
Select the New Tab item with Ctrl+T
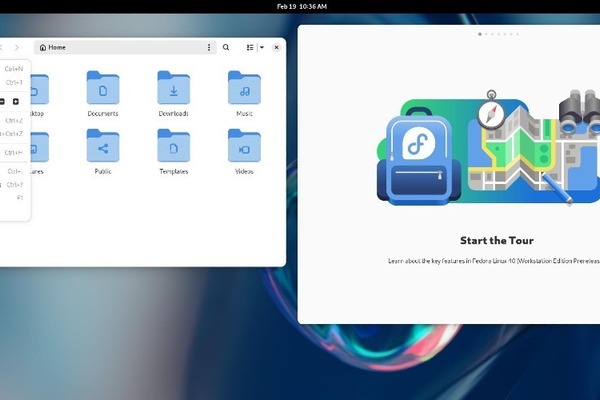[14, 82]
